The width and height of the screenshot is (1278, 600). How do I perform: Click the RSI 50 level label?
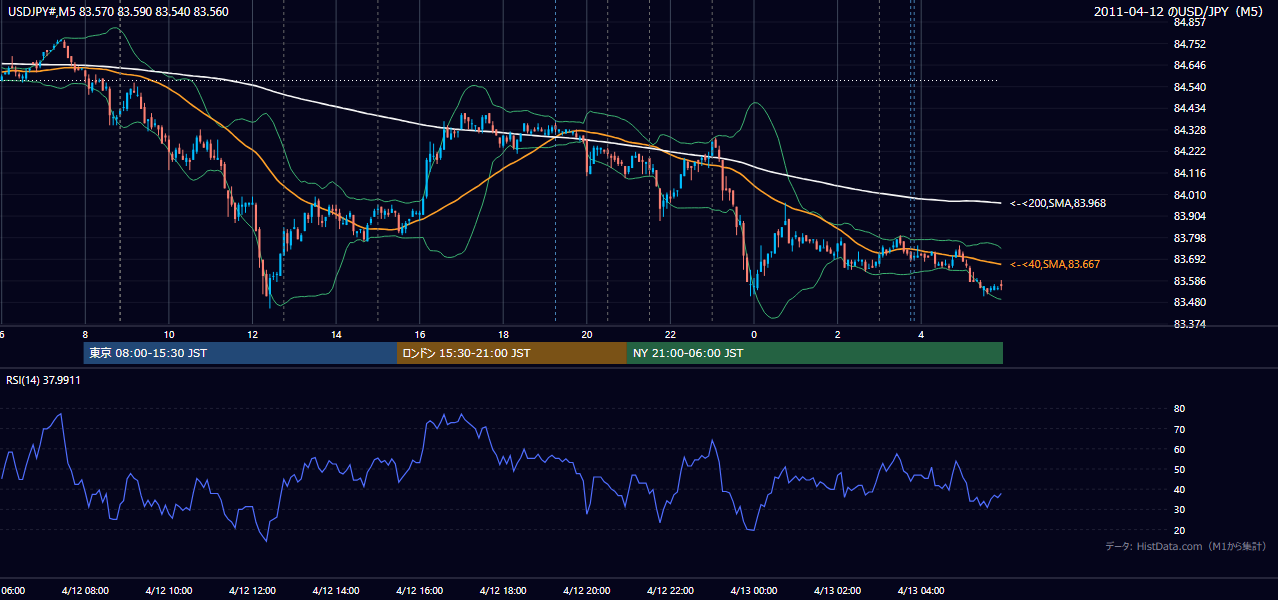(1180, 469)
